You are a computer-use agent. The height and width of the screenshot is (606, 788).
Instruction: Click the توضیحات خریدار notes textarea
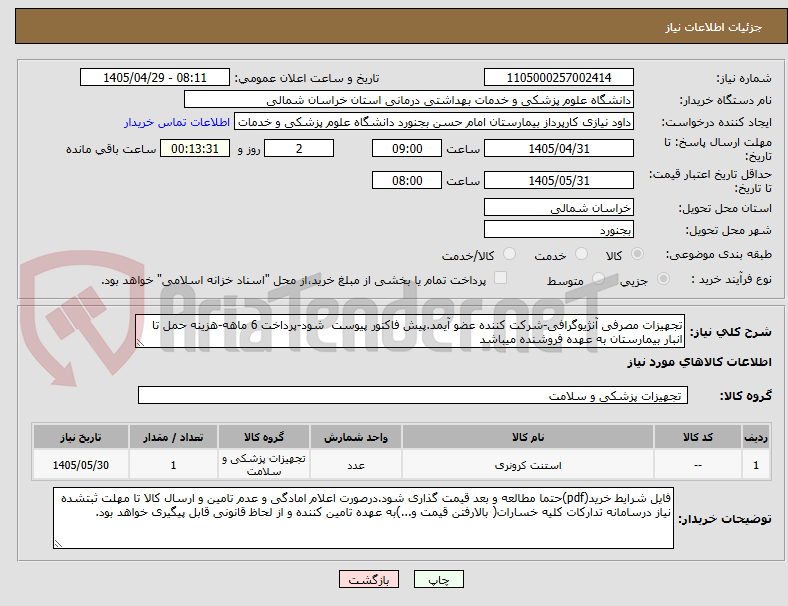363,518
